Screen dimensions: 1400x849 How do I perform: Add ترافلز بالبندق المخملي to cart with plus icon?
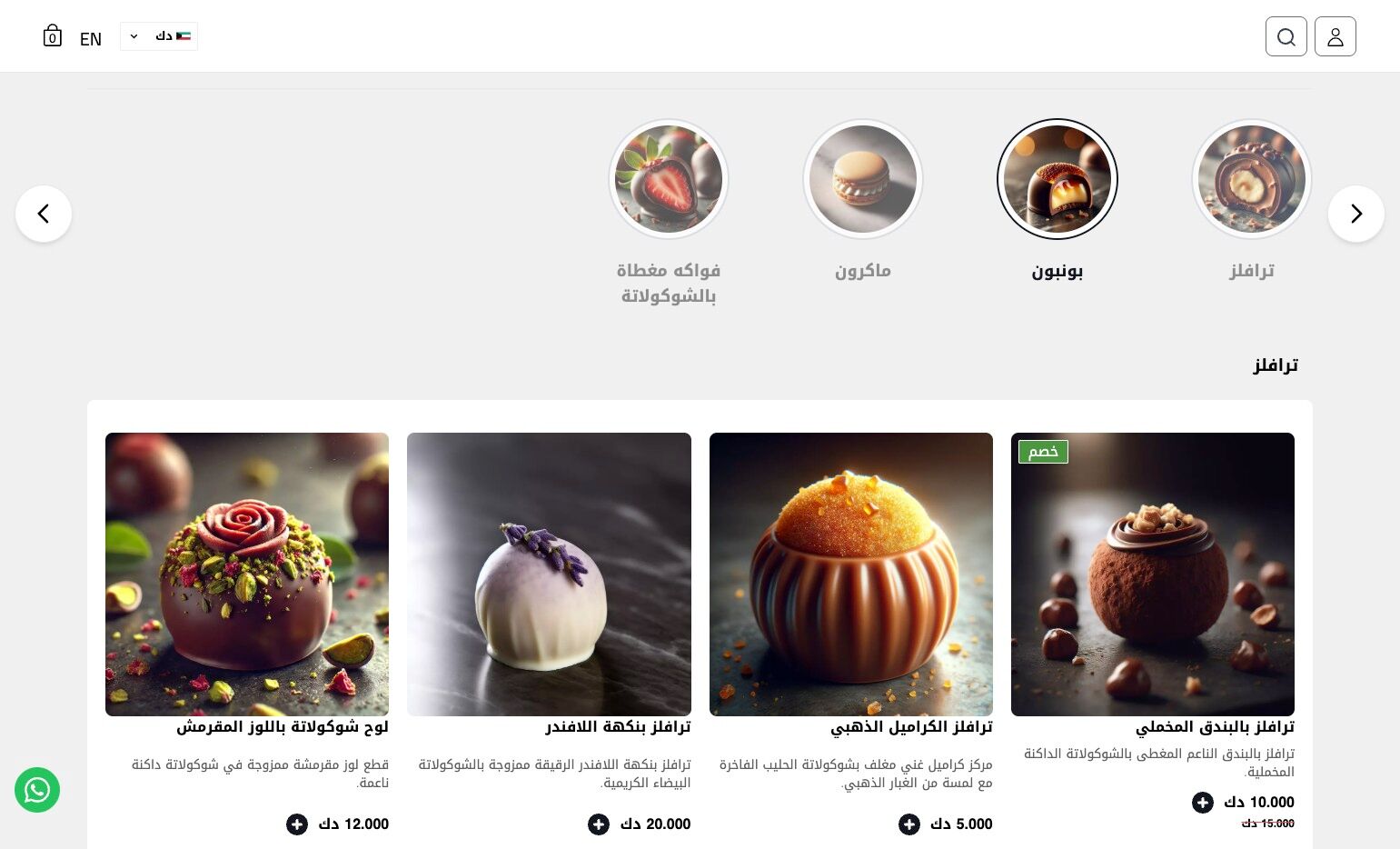1202,803
